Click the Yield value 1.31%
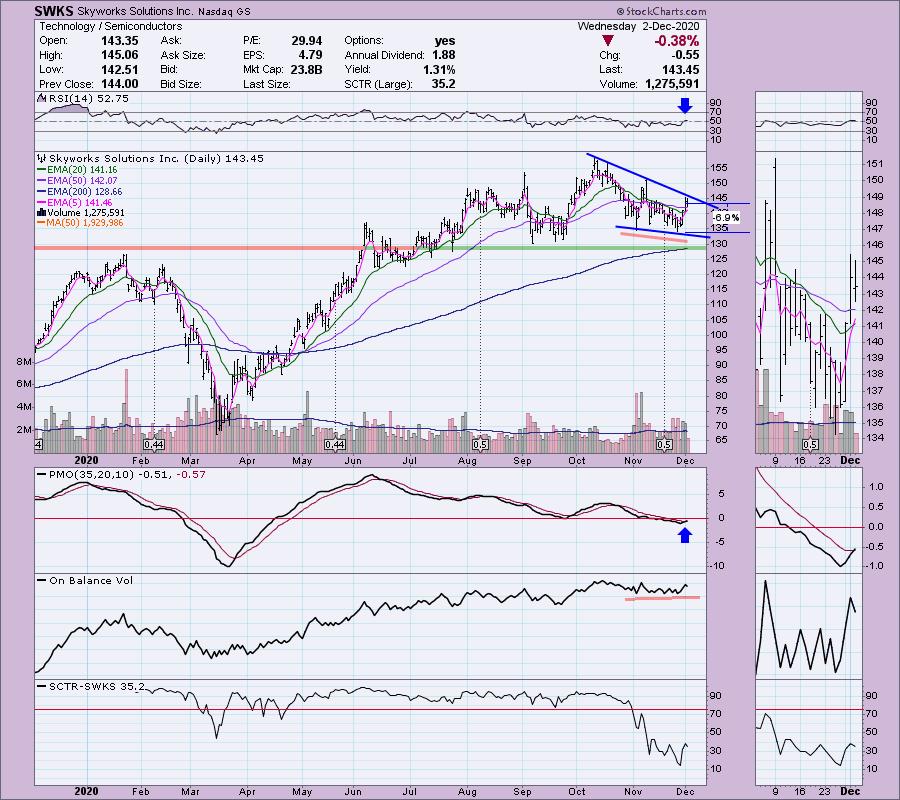Image resolution: width=900 pixels, height=800 pixels. [x=439, y=69]
